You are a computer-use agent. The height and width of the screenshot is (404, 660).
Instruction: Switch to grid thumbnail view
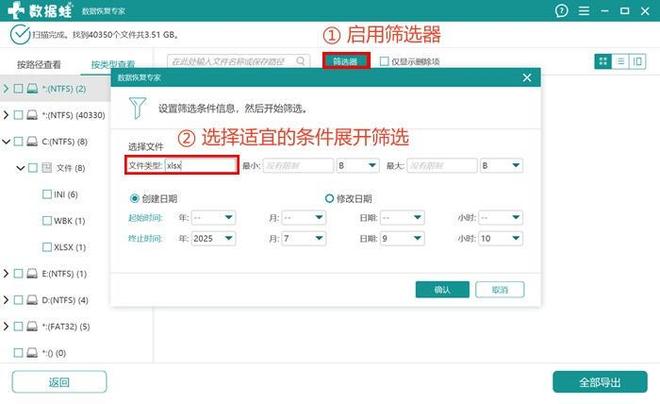603,61
